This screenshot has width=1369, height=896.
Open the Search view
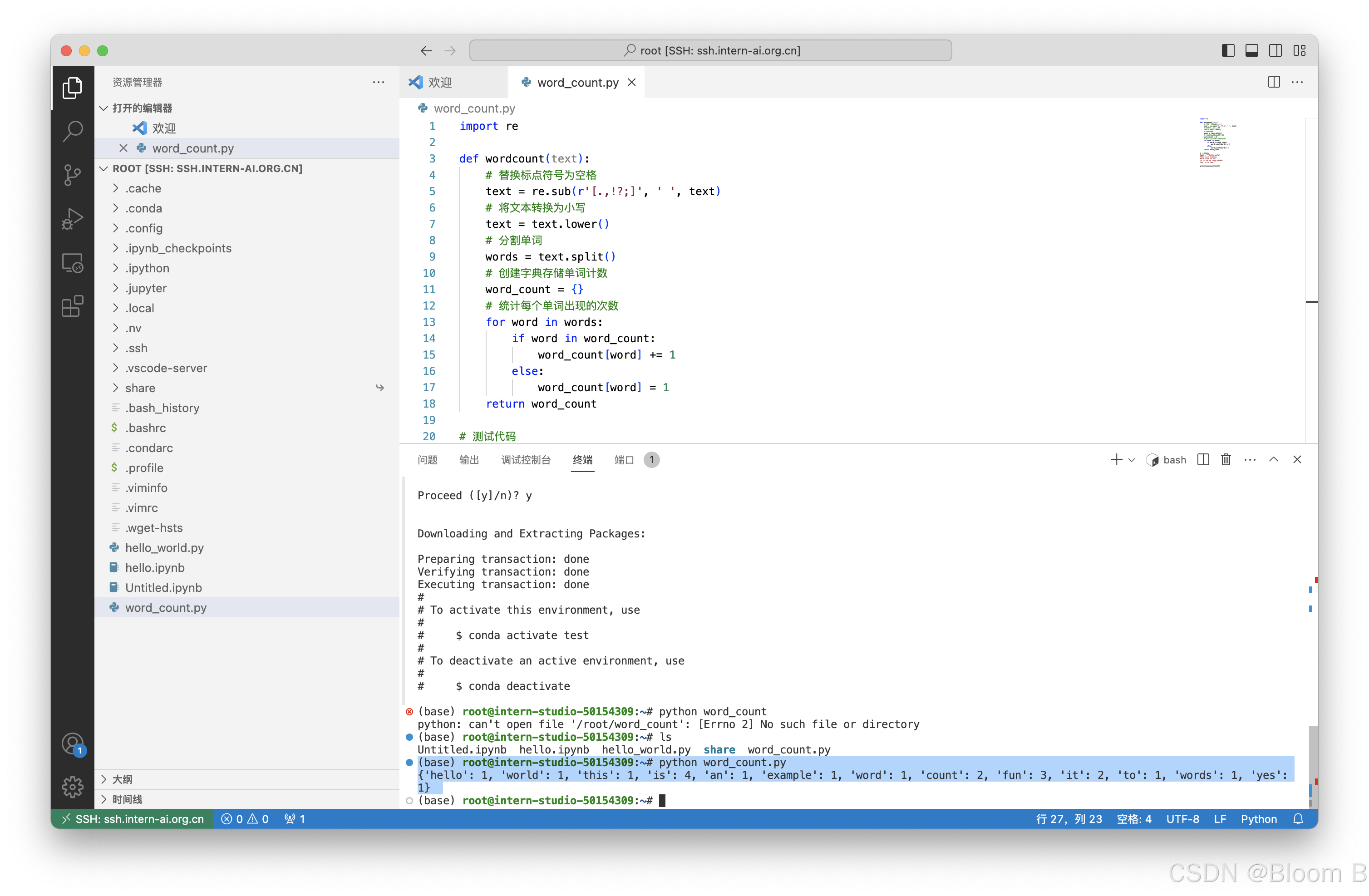tap(73, 131)
